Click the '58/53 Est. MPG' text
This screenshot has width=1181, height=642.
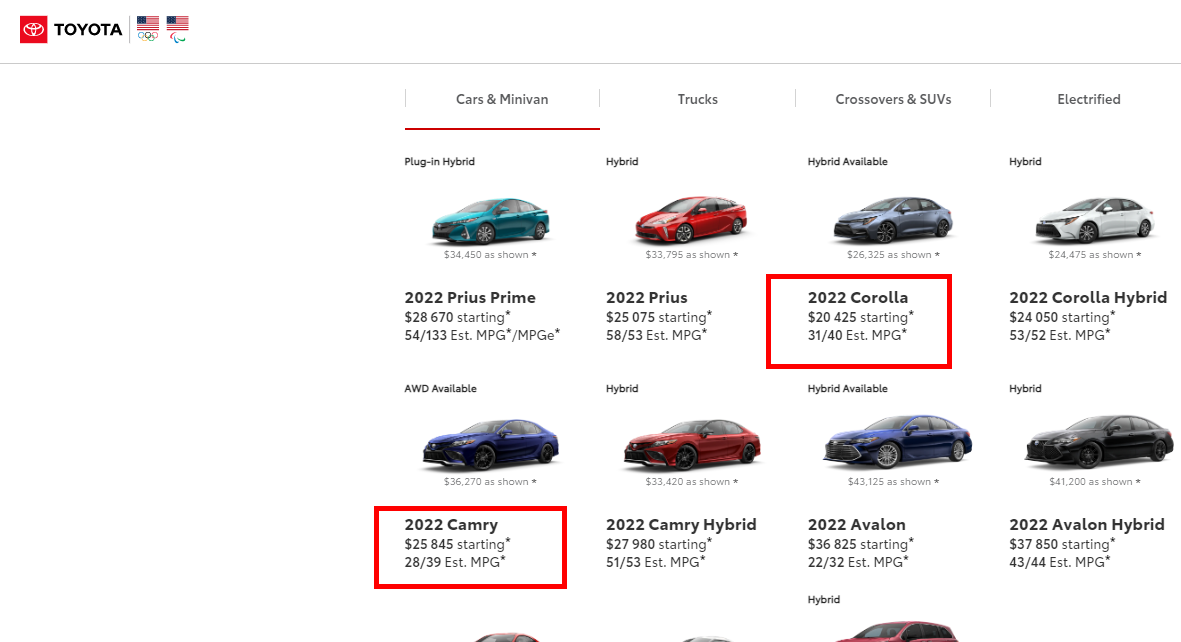pyautogui.click(x=656, y=335)
